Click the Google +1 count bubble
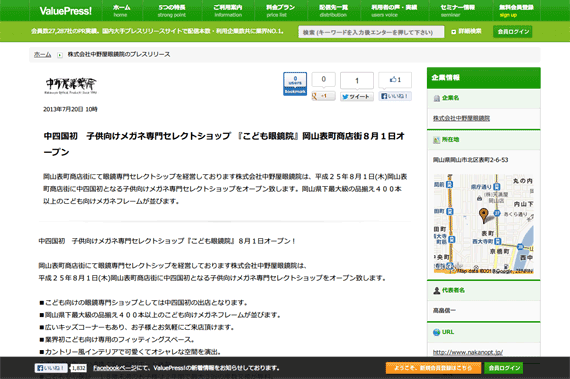570x379 pixels. coord(324,80)
